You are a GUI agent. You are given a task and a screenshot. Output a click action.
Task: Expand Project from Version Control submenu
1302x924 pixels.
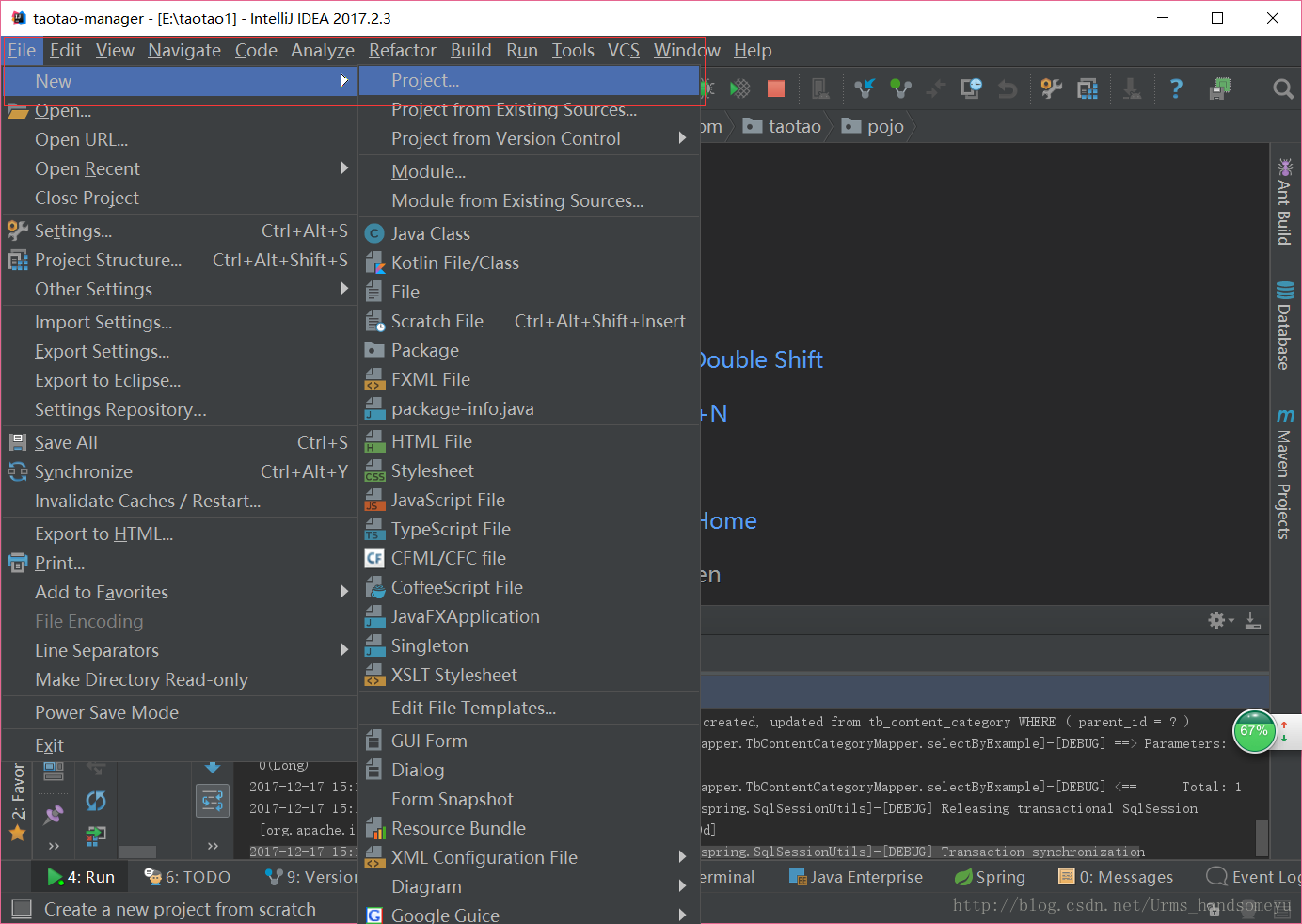tap(529, 138)
